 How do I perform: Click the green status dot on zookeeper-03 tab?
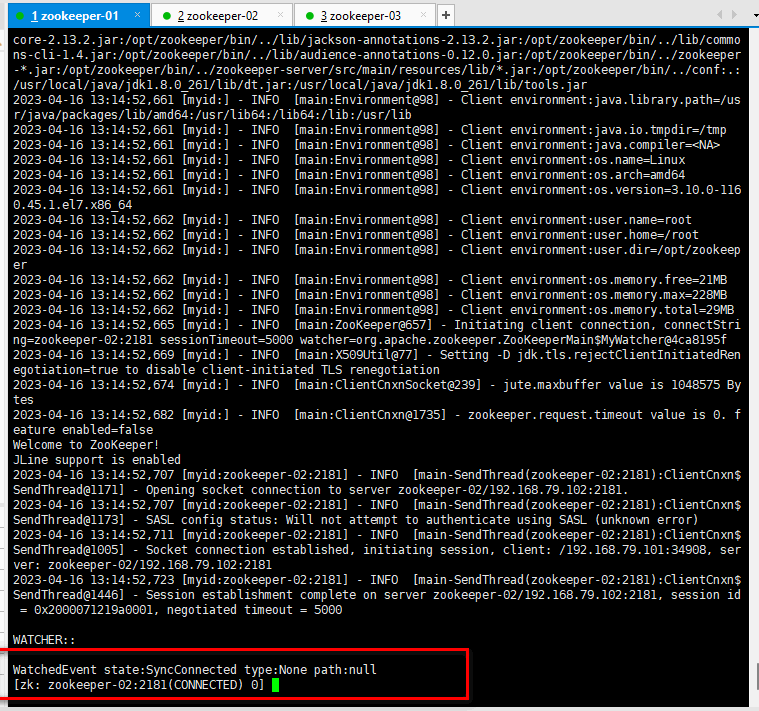[x=310, y=16]
